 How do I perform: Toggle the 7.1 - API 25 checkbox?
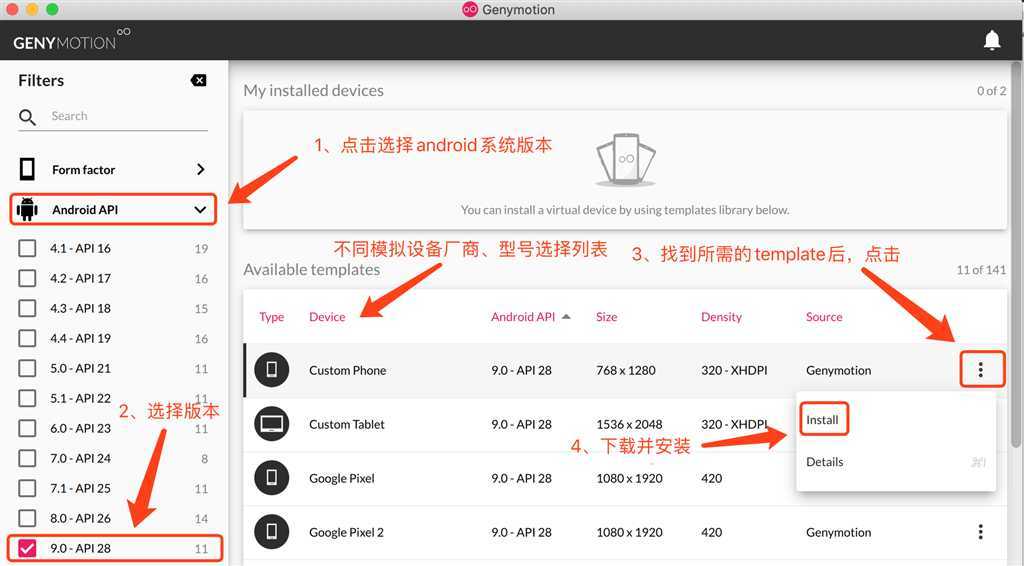click(27, 488)
